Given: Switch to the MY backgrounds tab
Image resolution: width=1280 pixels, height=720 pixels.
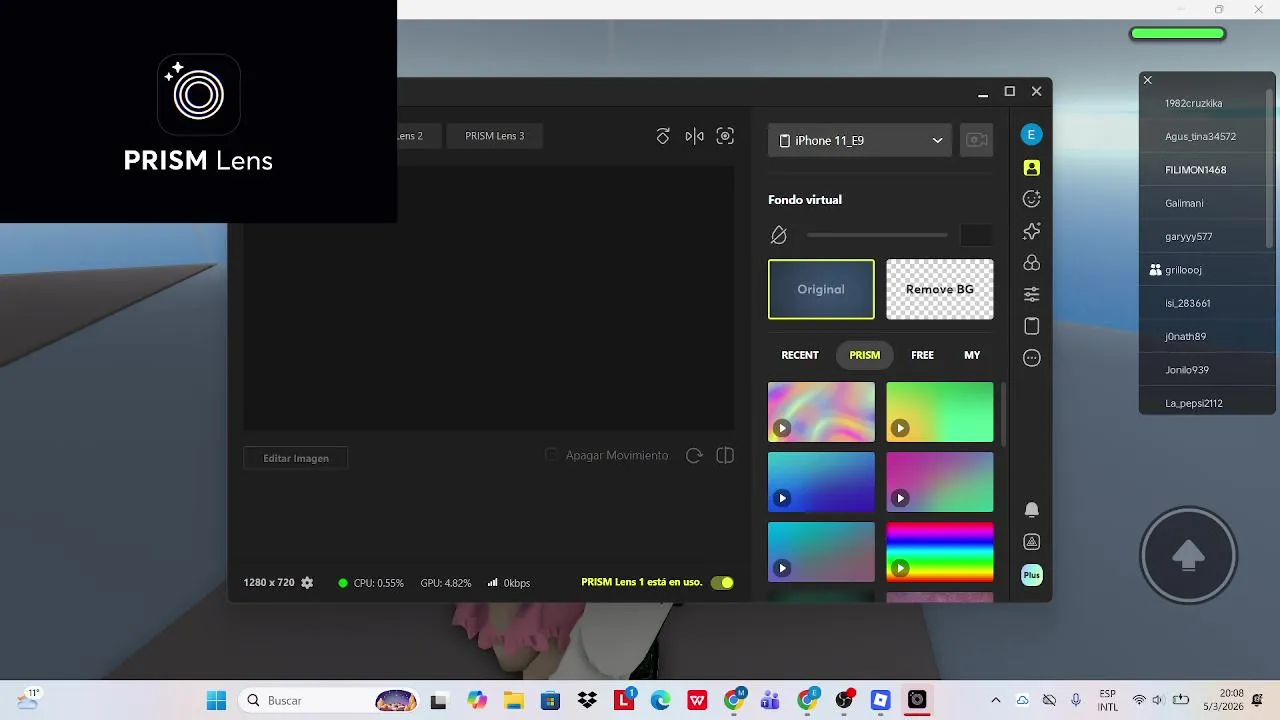Looking at the screenshot, I should point(972,355).
